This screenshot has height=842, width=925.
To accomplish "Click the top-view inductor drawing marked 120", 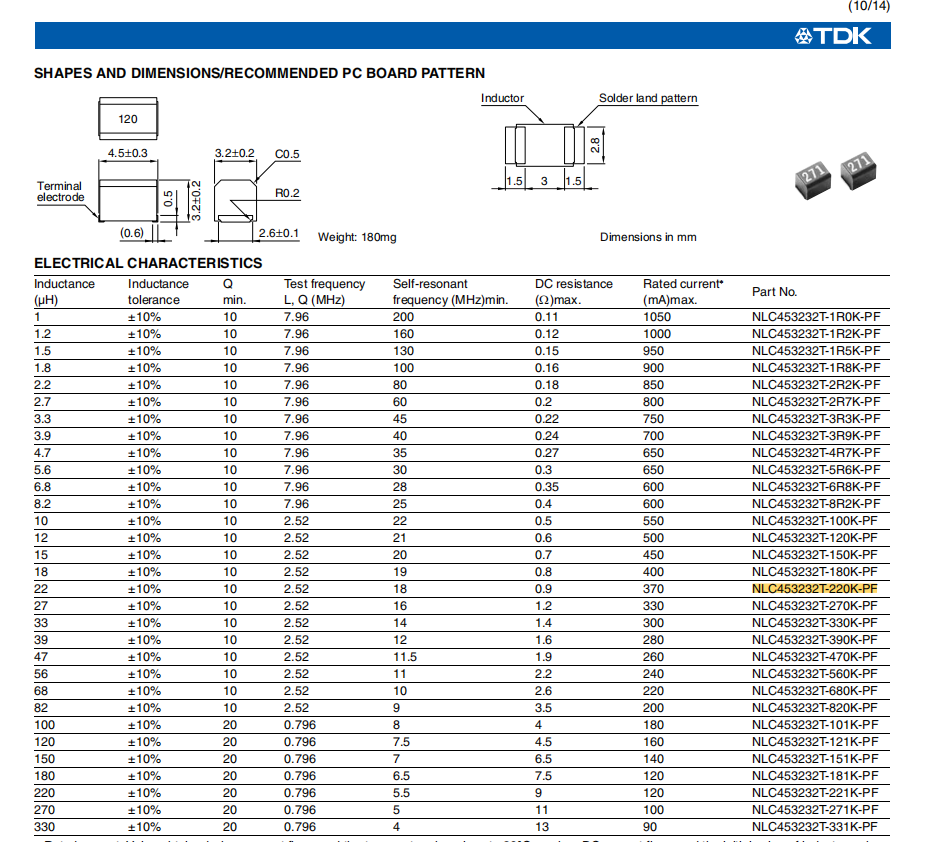I will tap(127, 119).
